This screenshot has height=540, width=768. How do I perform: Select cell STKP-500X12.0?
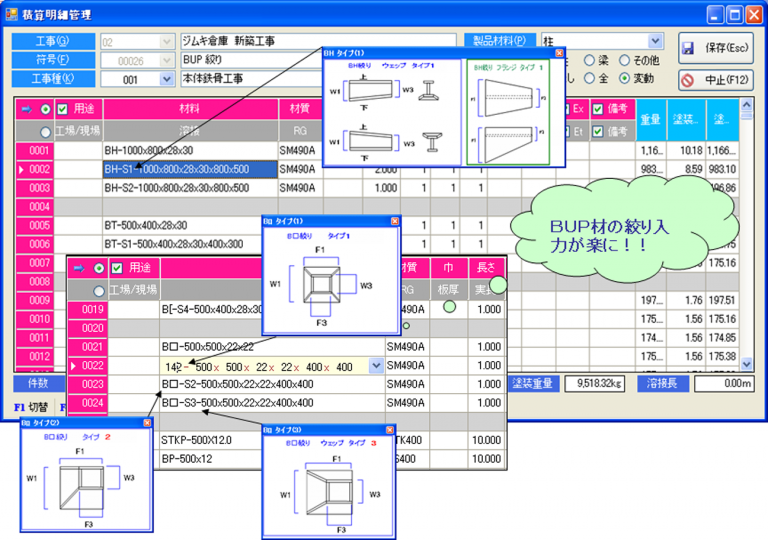pos(211,441)
